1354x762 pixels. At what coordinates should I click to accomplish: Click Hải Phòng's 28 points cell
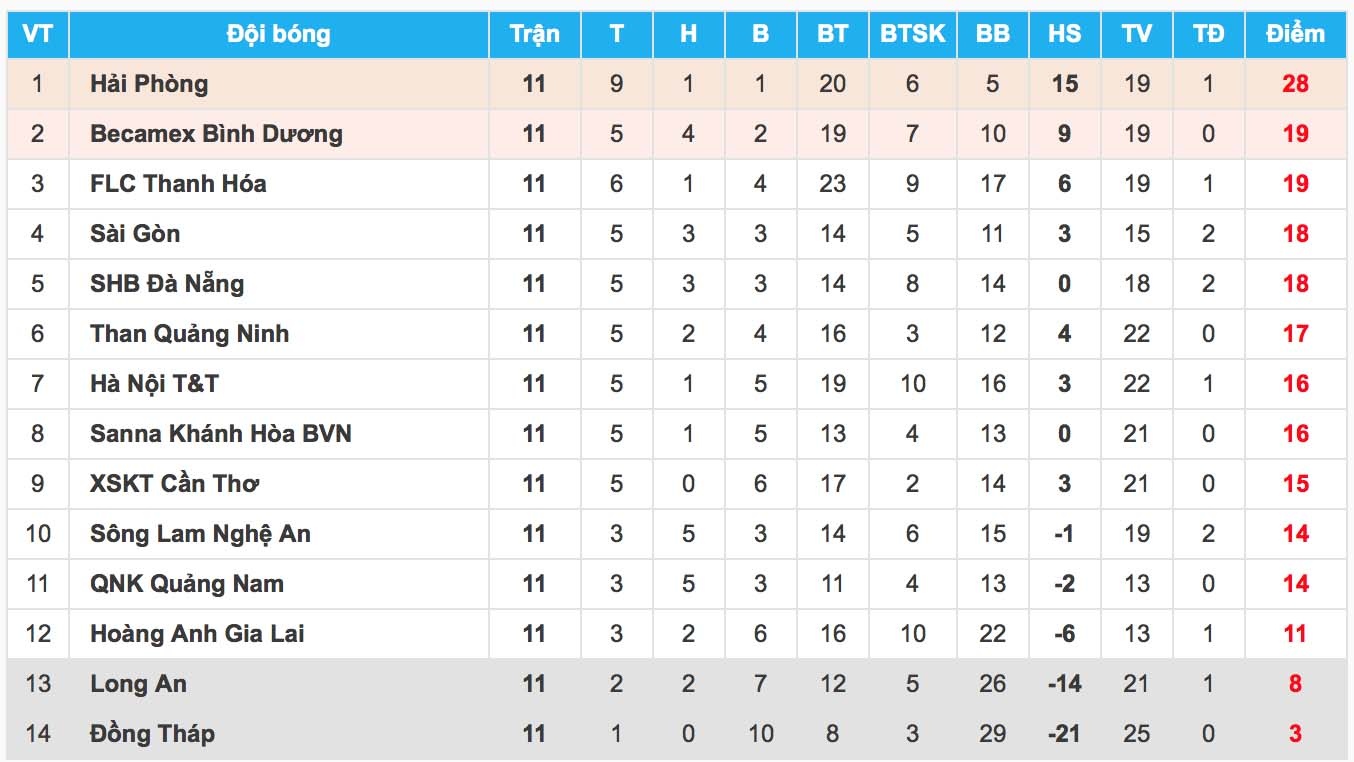pyautogui.click(x=1295, y=84)
